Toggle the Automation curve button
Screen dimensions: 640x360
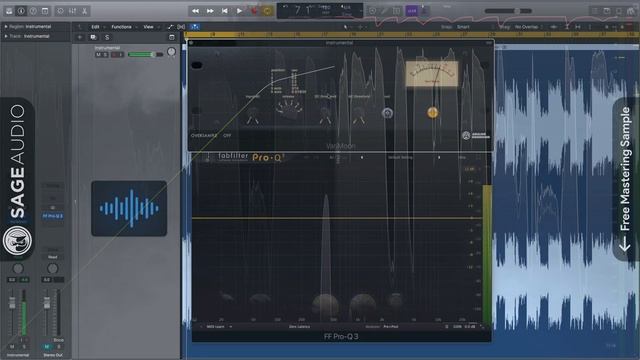click(x=170, y=27)
